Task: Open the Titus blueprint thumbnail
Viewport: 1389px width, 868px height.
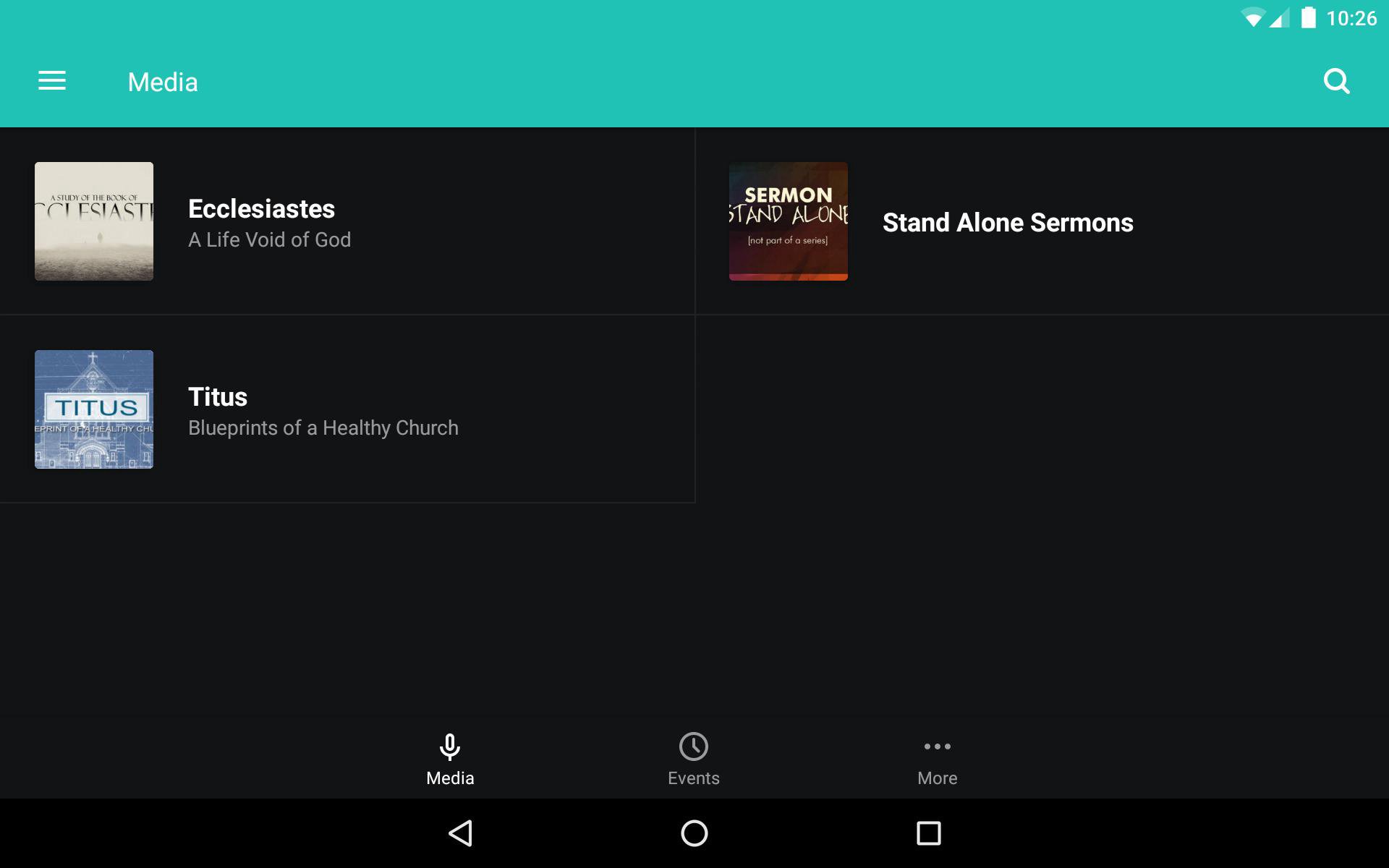Action: tap(94, 409)
